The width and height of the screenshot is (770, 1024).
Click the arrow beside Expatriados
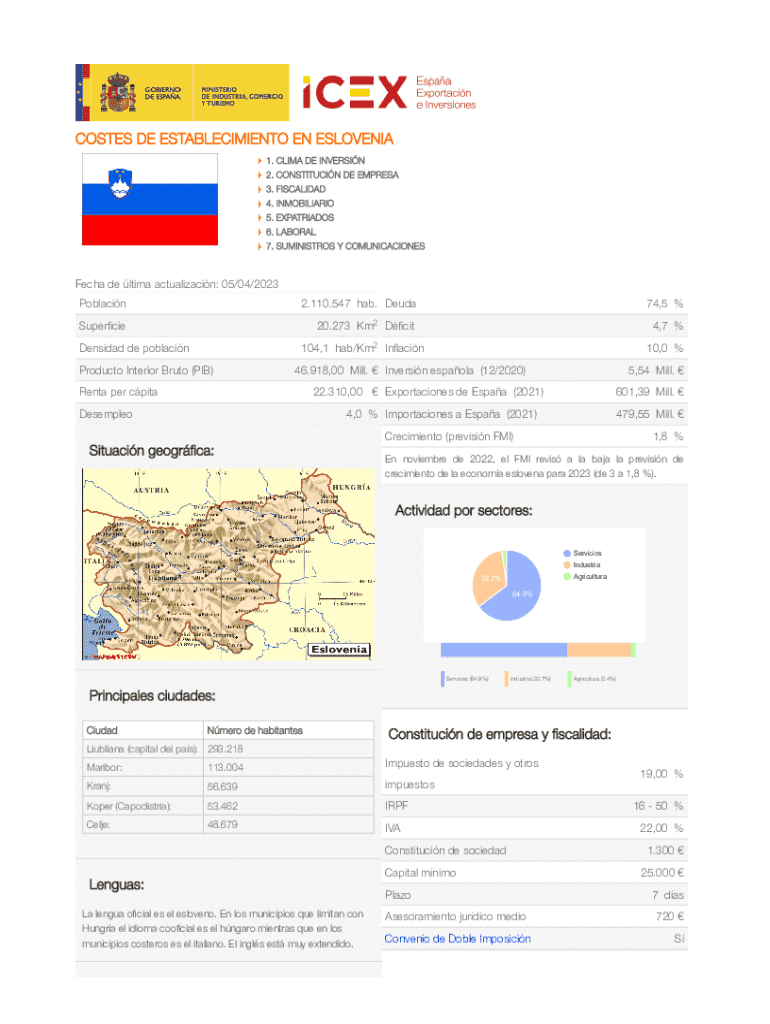[260, 217]
